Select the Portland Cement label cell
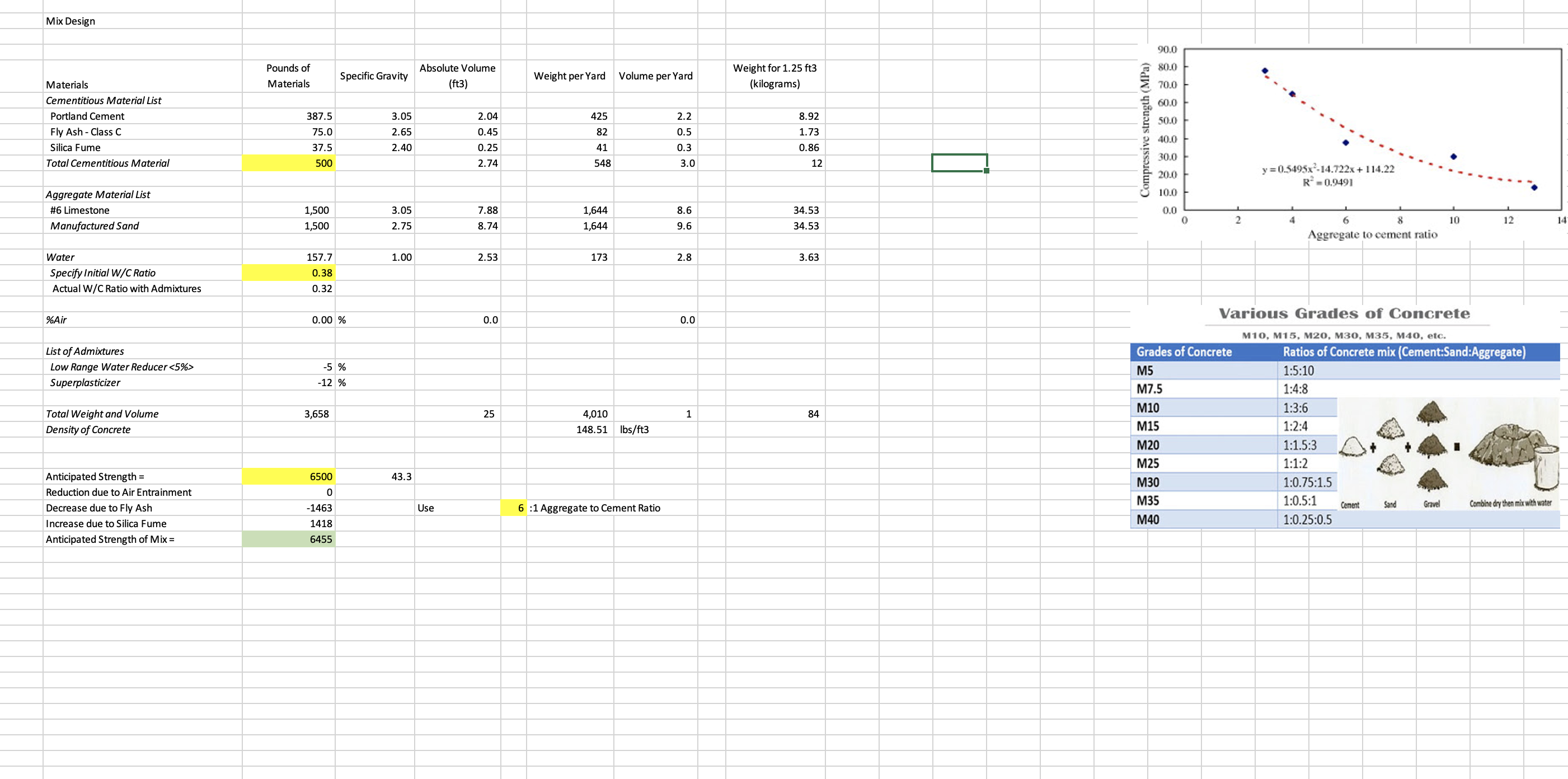 coord(143,116)
